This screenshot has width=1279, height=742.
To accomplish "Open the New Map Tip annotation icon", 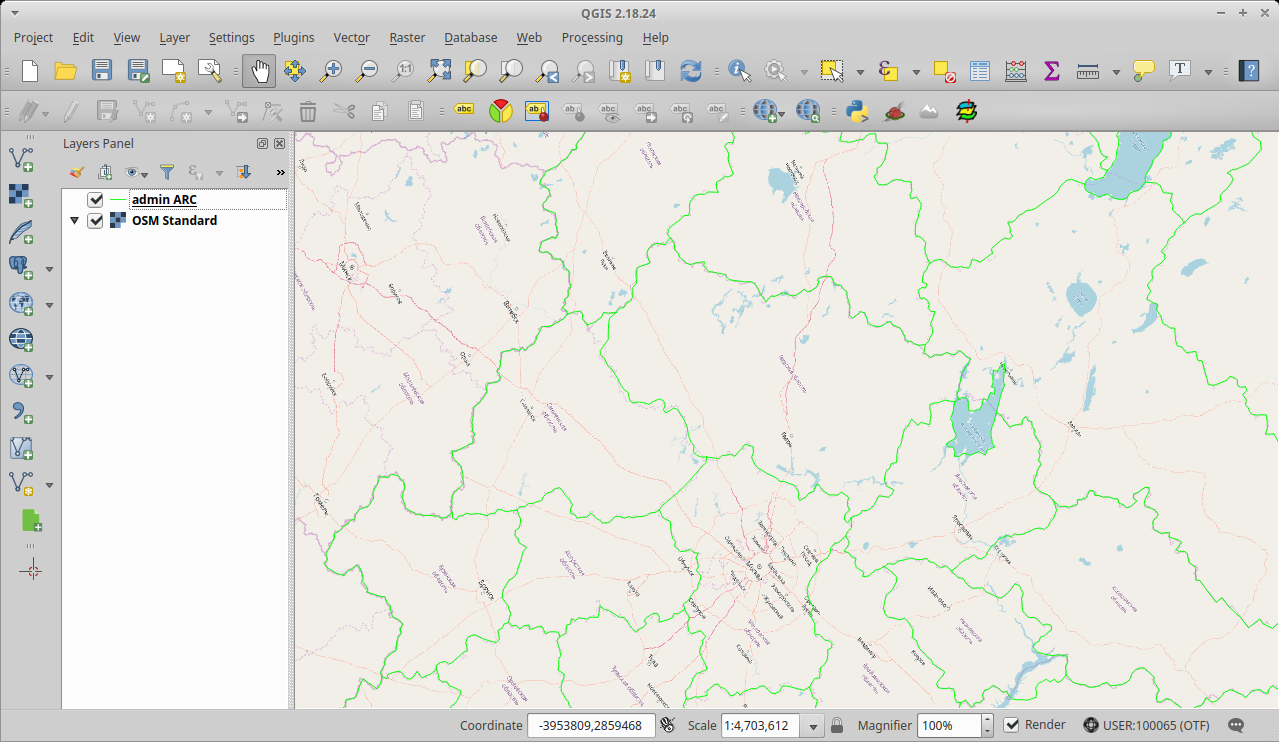I will 1142,71.
